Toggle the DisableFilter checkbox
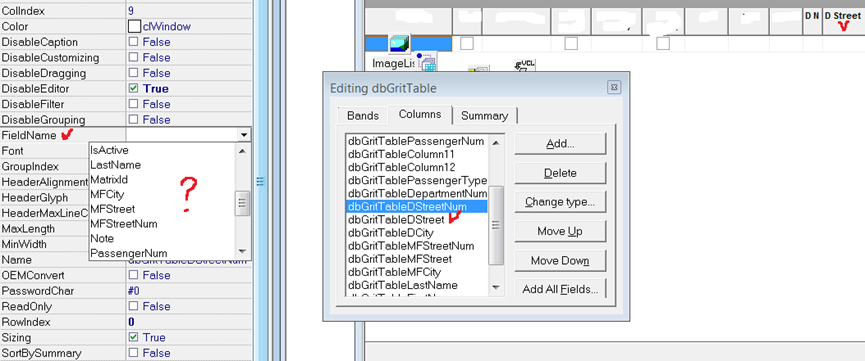865x361 pixels. 134,104
